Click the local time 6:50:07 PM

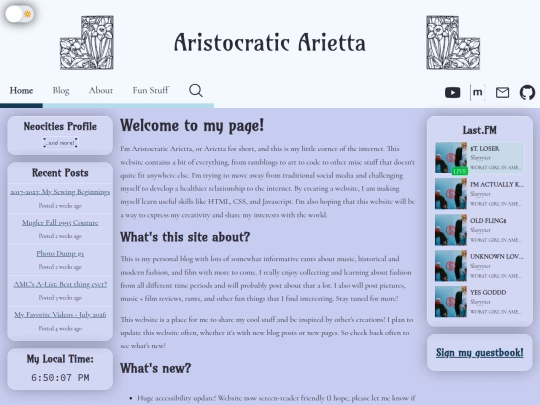[x=60, y=378]
